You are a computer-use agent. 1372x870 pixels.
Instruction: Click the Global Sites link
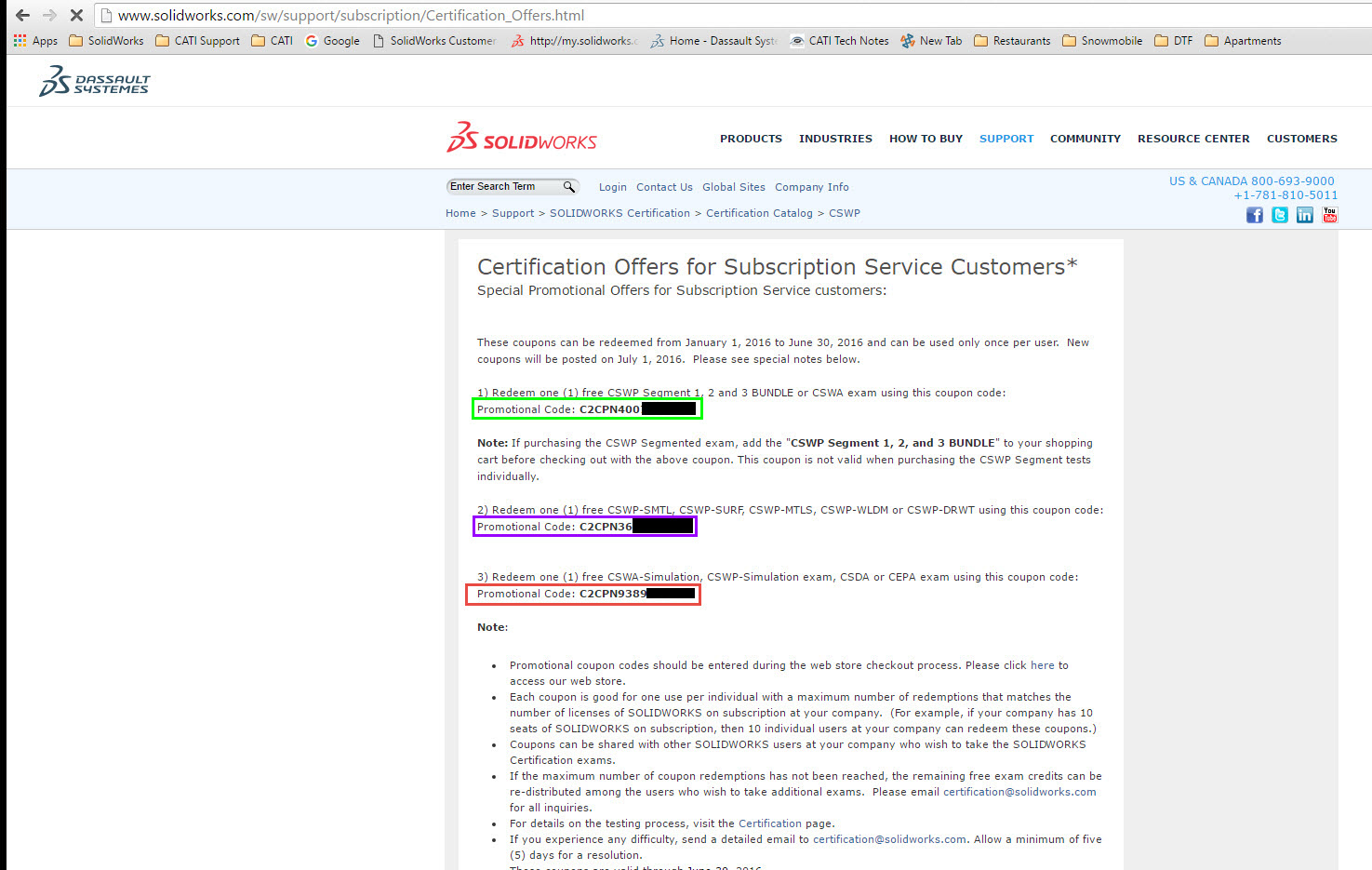point(734,187)
